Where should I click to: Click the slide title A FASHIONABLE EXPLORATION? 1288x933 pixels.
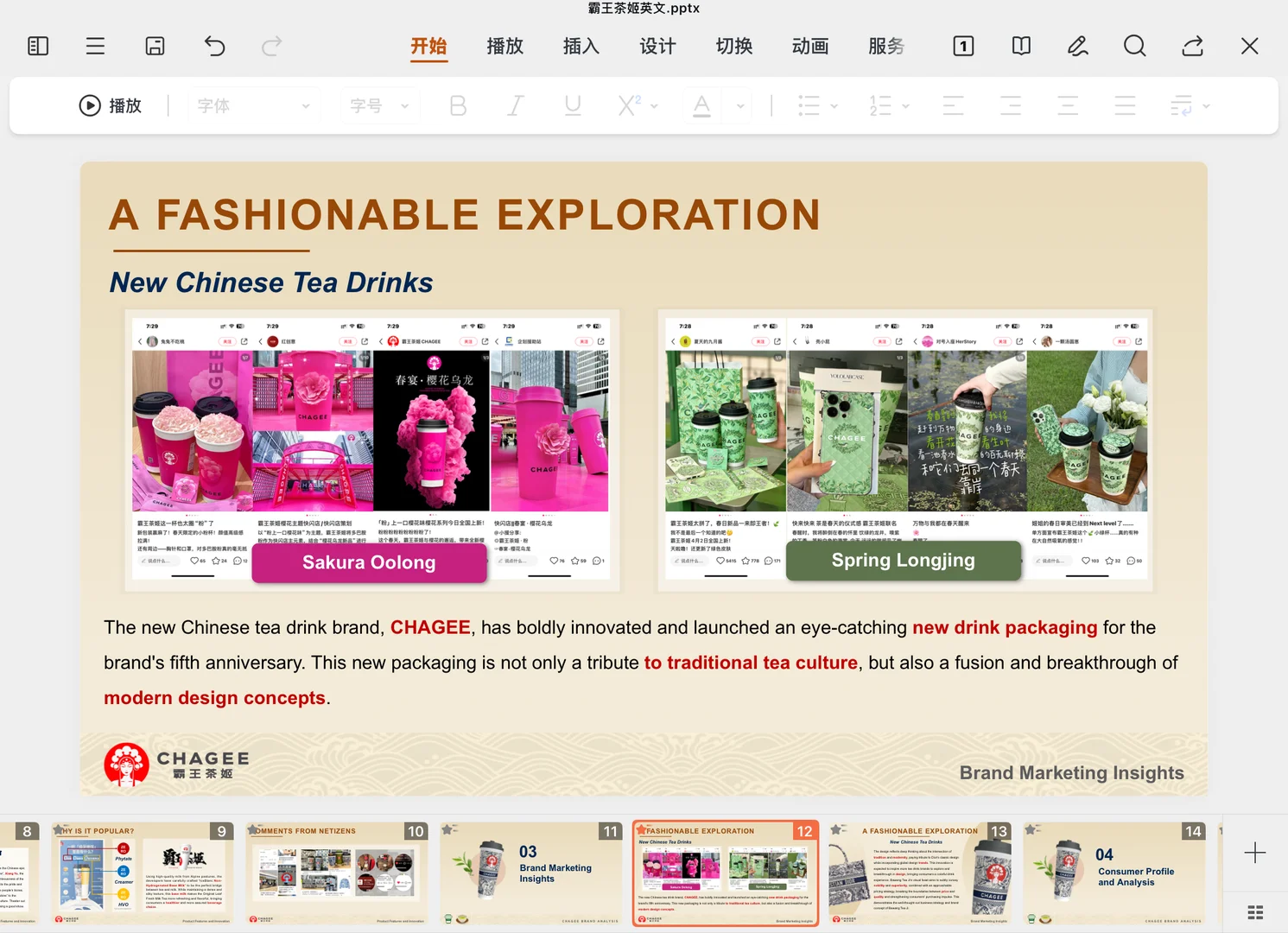click(465, 215)
